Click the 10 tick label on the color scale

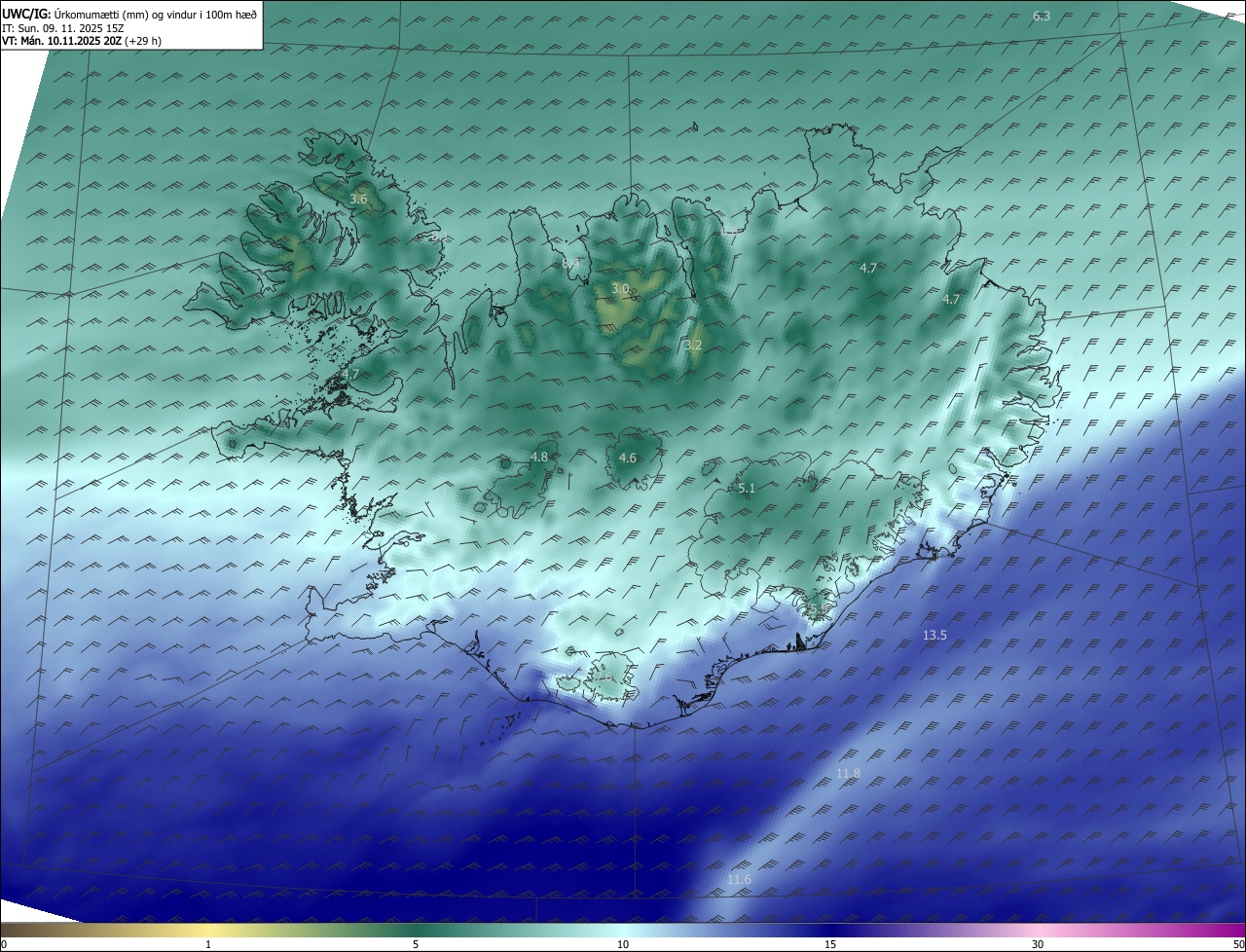pos(623,944)
